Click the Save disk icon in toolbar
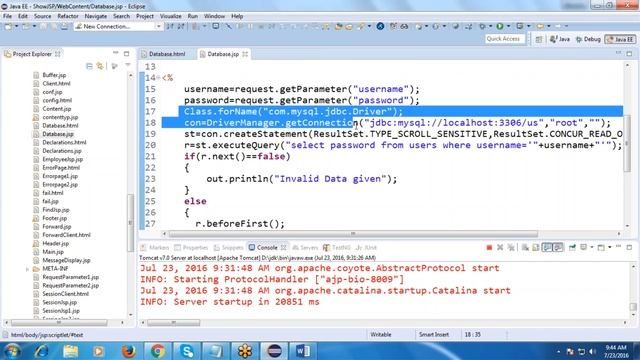The height and width of the screenshot is (360, 640). 43,26
